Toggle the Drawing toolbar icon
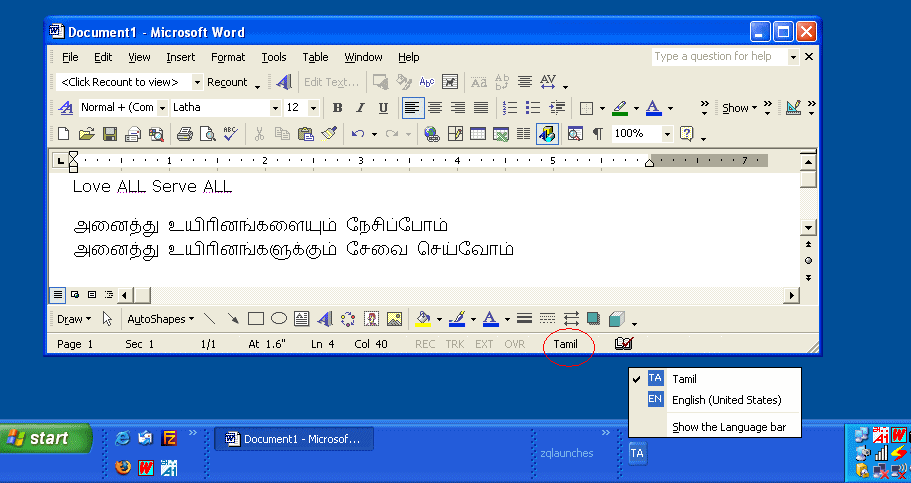Viewport: 911px width, 483px height. [x=547, y=134]
